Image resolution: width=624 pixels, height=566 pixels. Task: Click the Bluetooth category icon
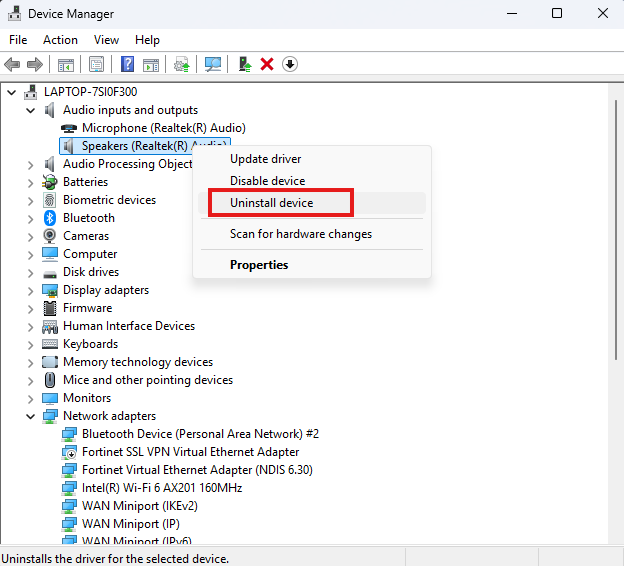(50, 218)
